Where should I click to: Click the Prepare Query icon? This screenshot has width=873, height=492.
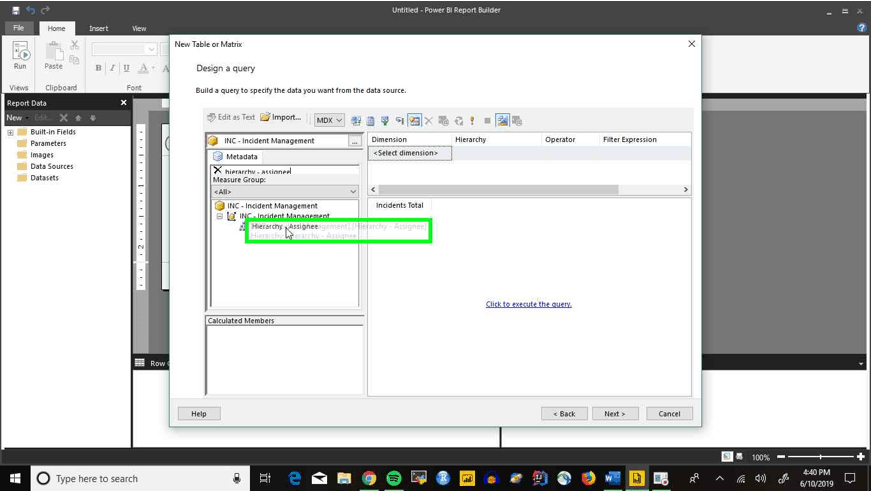tap(459, 120)
